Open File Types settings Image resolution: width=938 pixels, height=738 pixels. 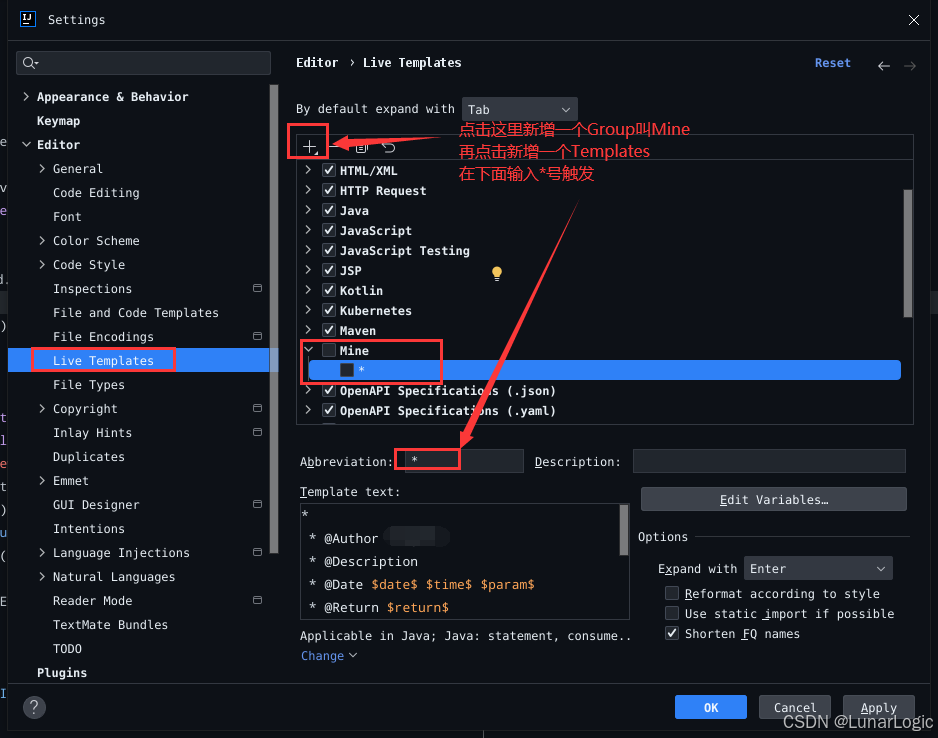(89, 385)
